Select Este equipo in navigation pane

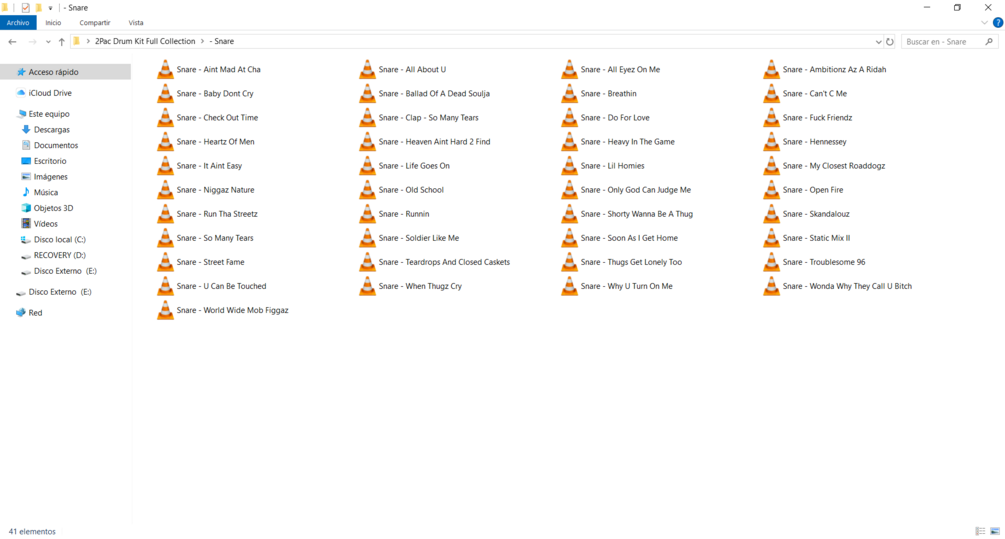[49, 113]
